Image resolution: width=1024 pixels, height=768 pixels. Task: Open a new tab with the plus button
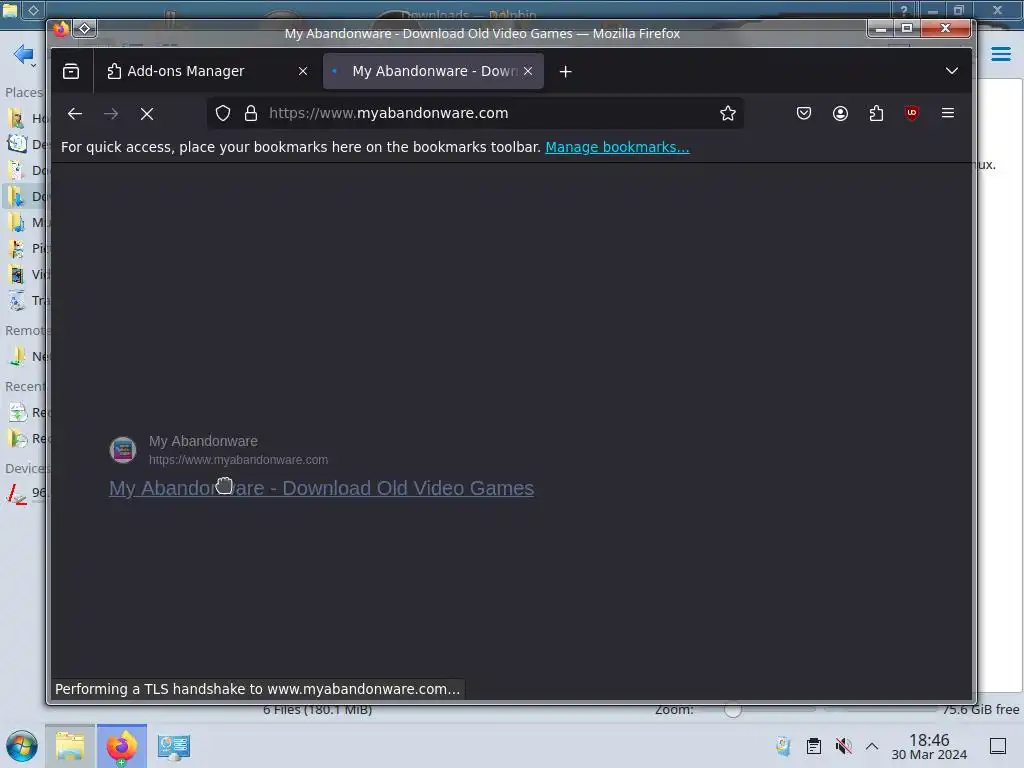coord(566,71)
